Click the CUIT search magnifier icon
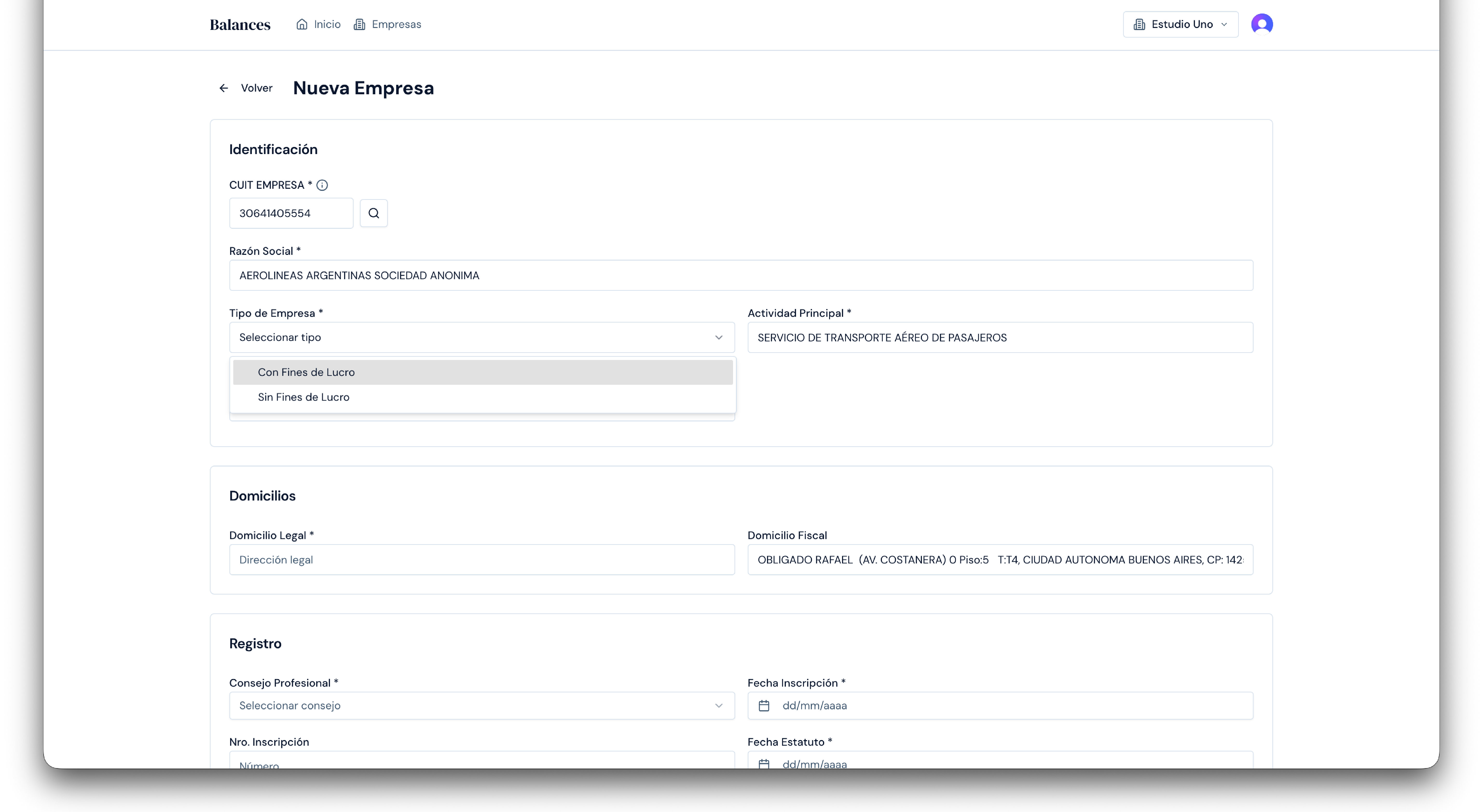 pos(373,213)
